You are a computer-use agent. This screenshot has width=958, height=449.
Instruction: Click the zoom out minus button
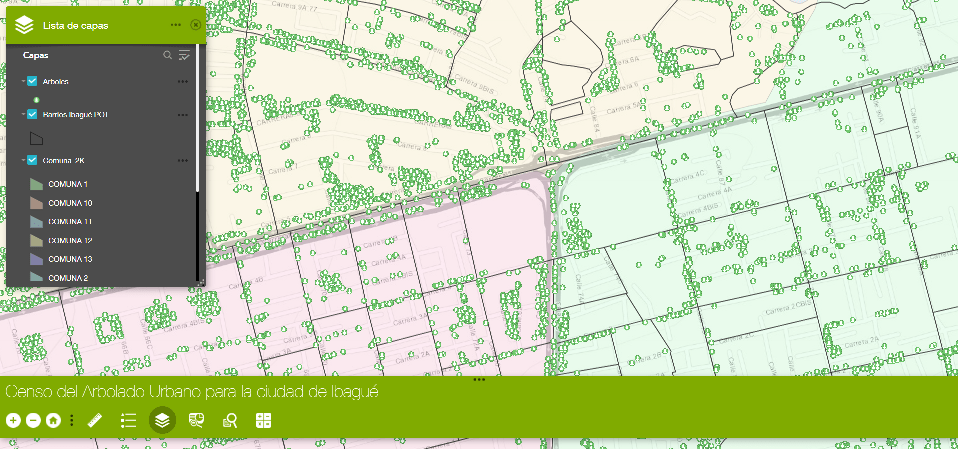33,421
